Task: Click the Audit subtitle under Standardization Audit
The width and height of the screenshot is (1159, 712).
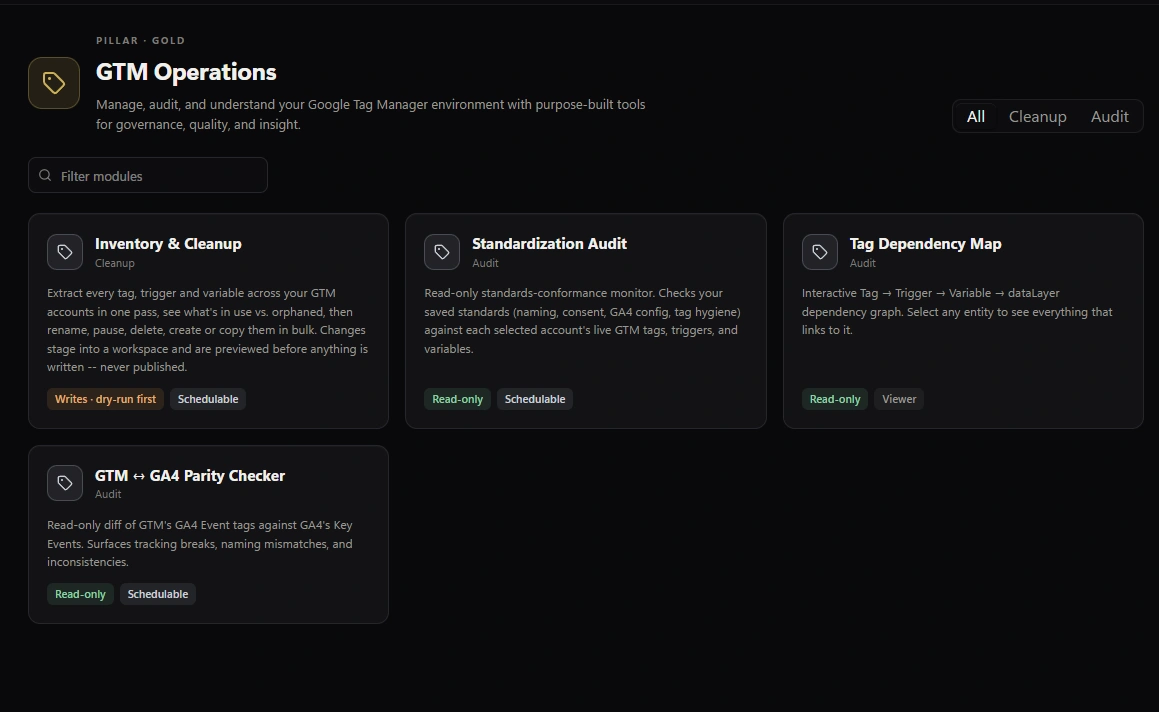Action: (485, 263)
